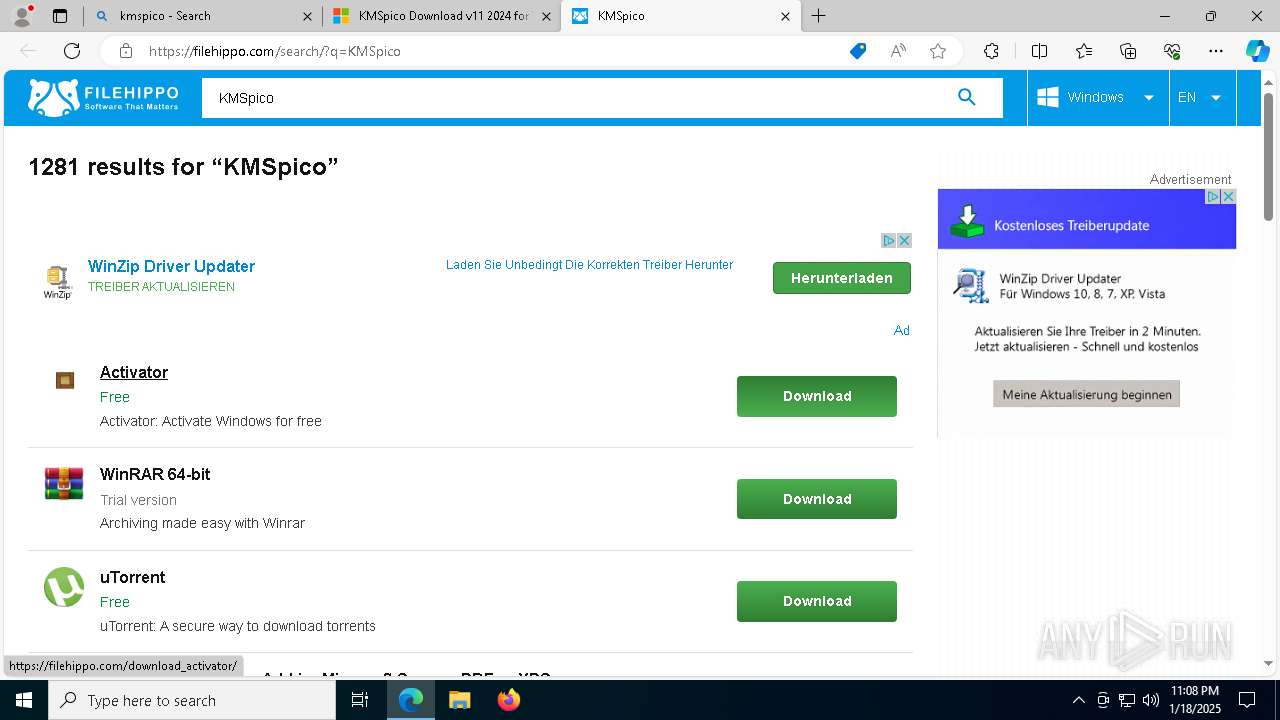Open the uTorrent title link
This screenshot has height=720, width=1280.
click(132, 577)
